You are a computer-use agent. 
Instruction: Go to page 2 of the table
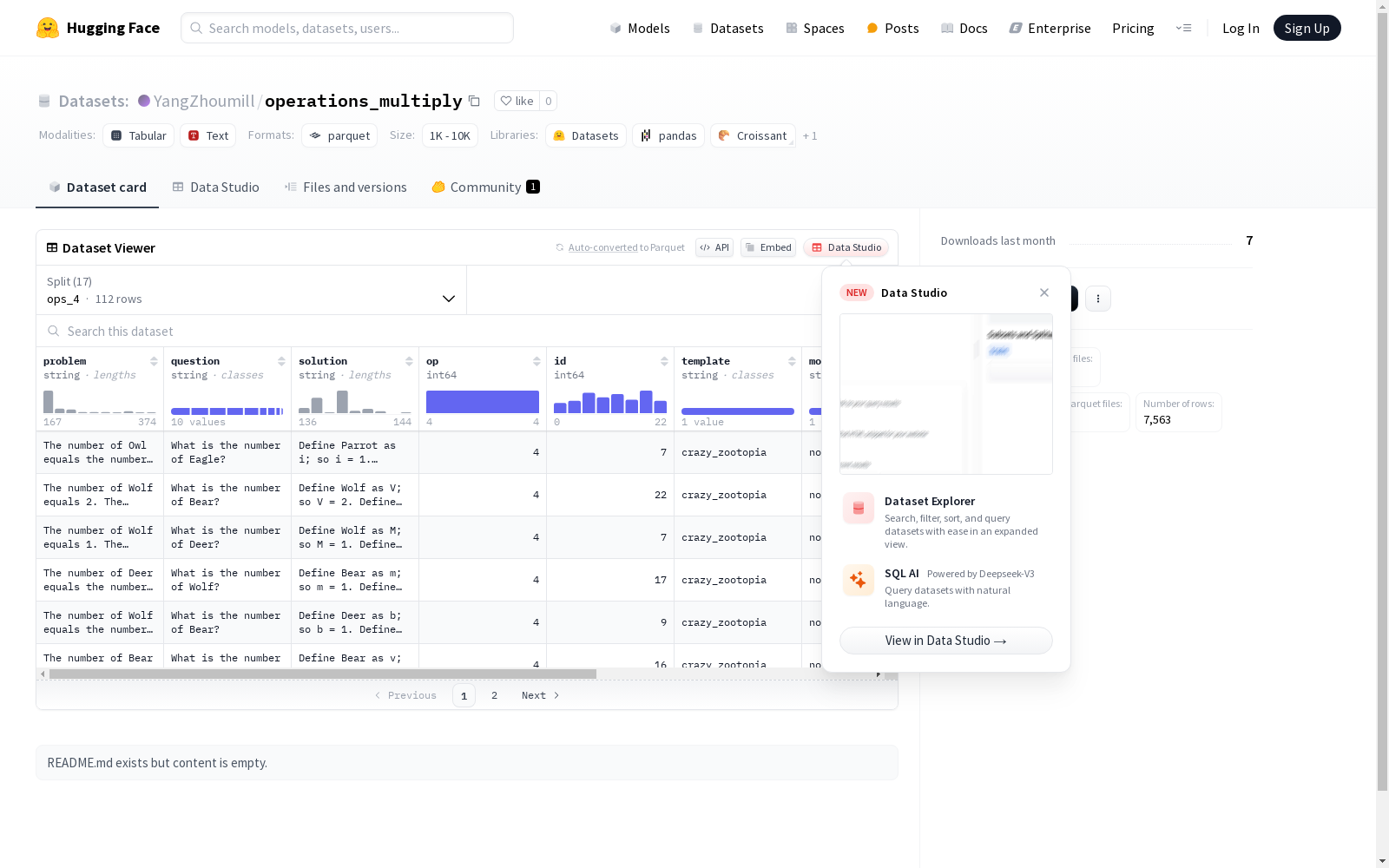click(x=495, y=695)
